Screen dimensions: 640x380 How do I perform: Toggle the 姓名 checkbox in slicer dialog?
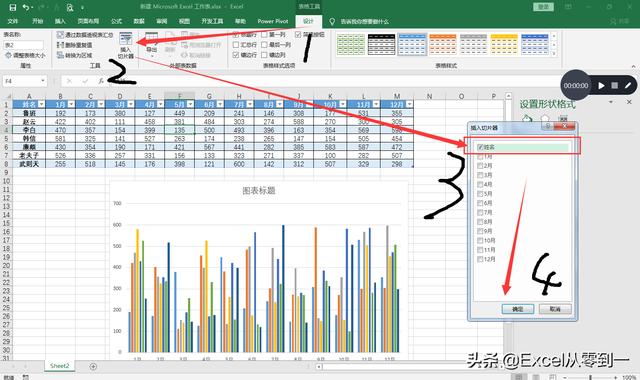(480, 147)
